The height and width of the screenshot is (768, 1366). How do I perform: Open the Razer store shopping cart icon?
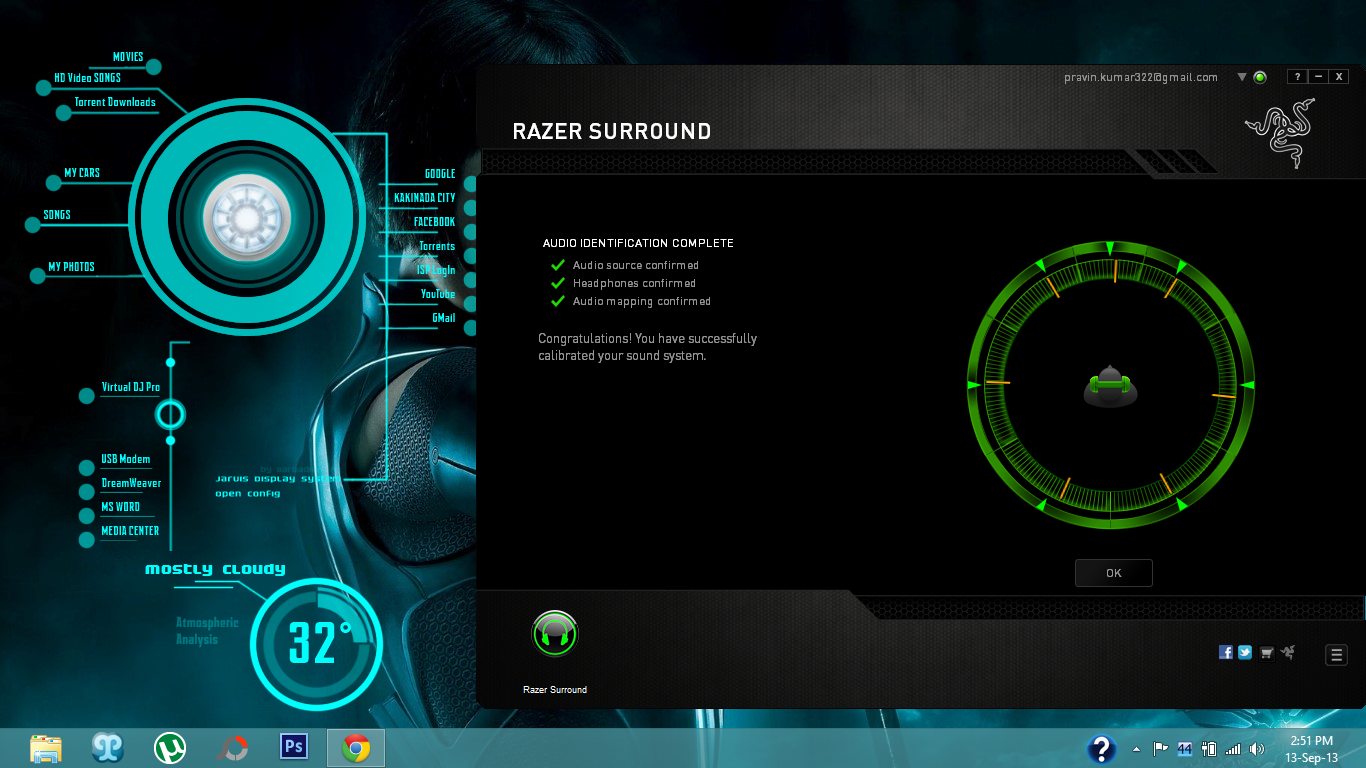coord(1266,652)
